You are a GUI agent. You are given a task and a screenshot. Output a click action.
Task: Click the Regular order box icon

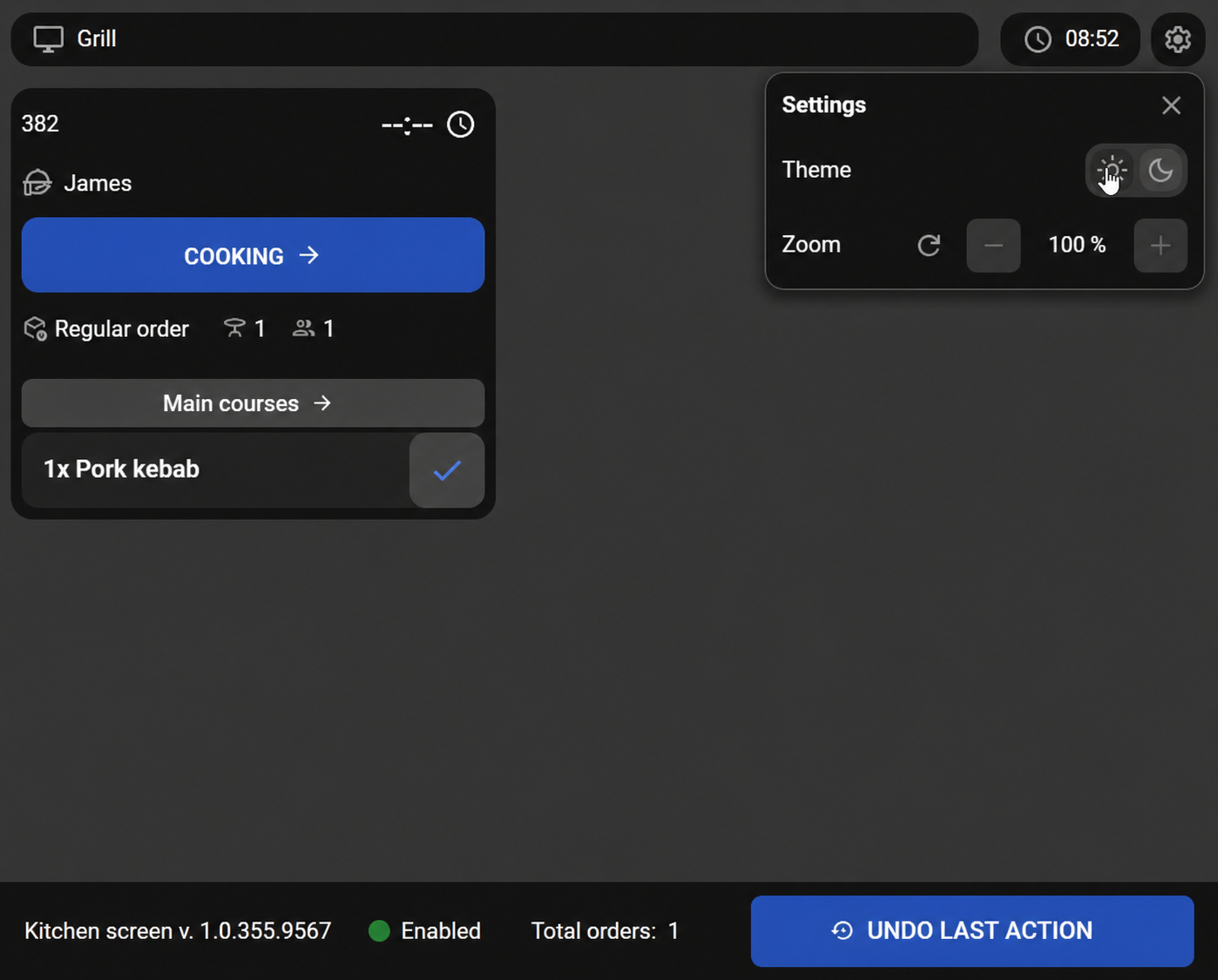pyautogui.click(x=35, y=328)
